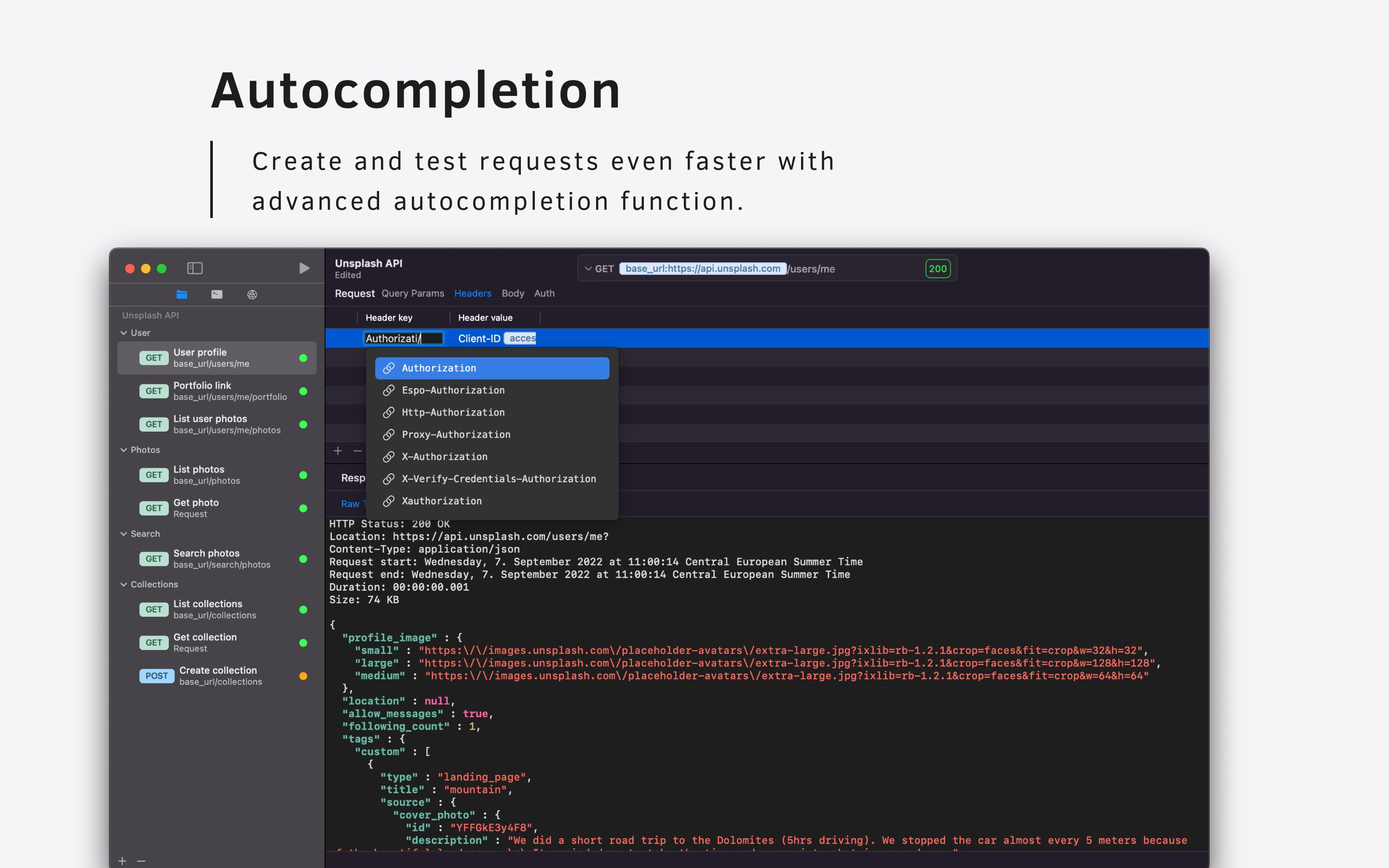Collapse the Collections group
The height and width of the screenshot is (868, 1389).
pos(123,584)
